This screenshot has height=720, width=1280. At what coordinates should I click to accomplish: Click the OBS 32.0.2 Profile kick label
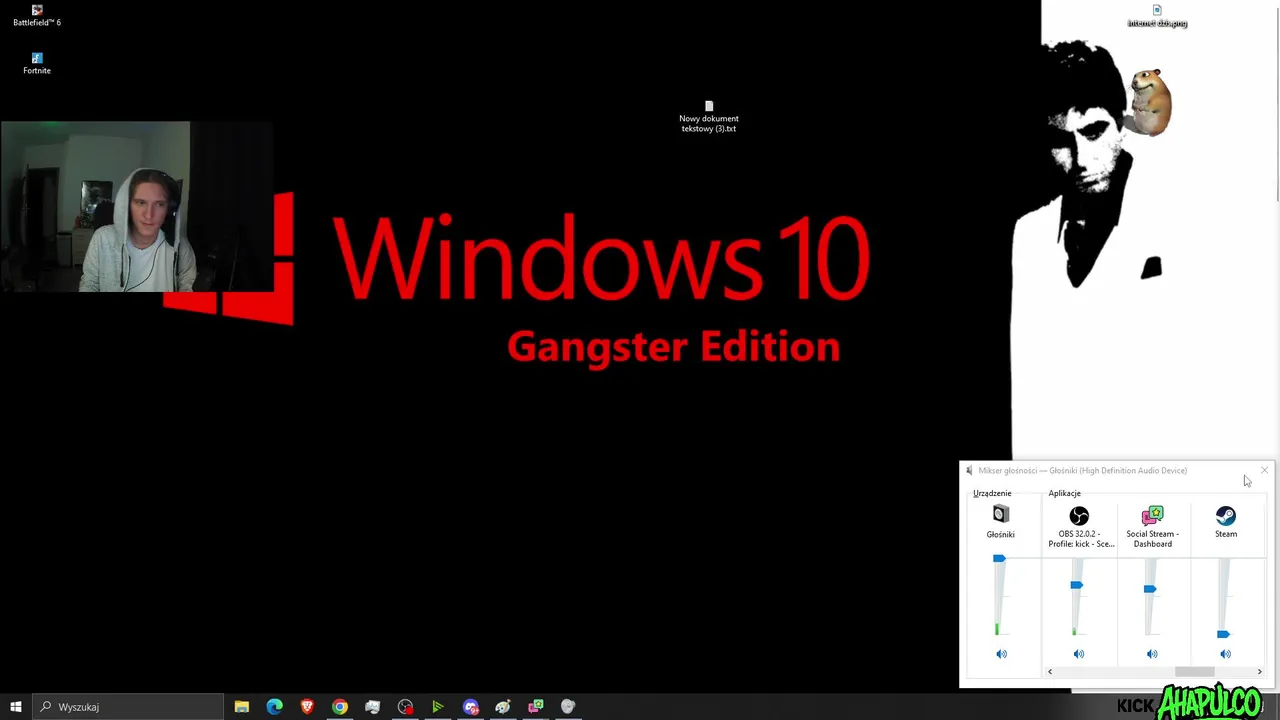point(1079,539)
